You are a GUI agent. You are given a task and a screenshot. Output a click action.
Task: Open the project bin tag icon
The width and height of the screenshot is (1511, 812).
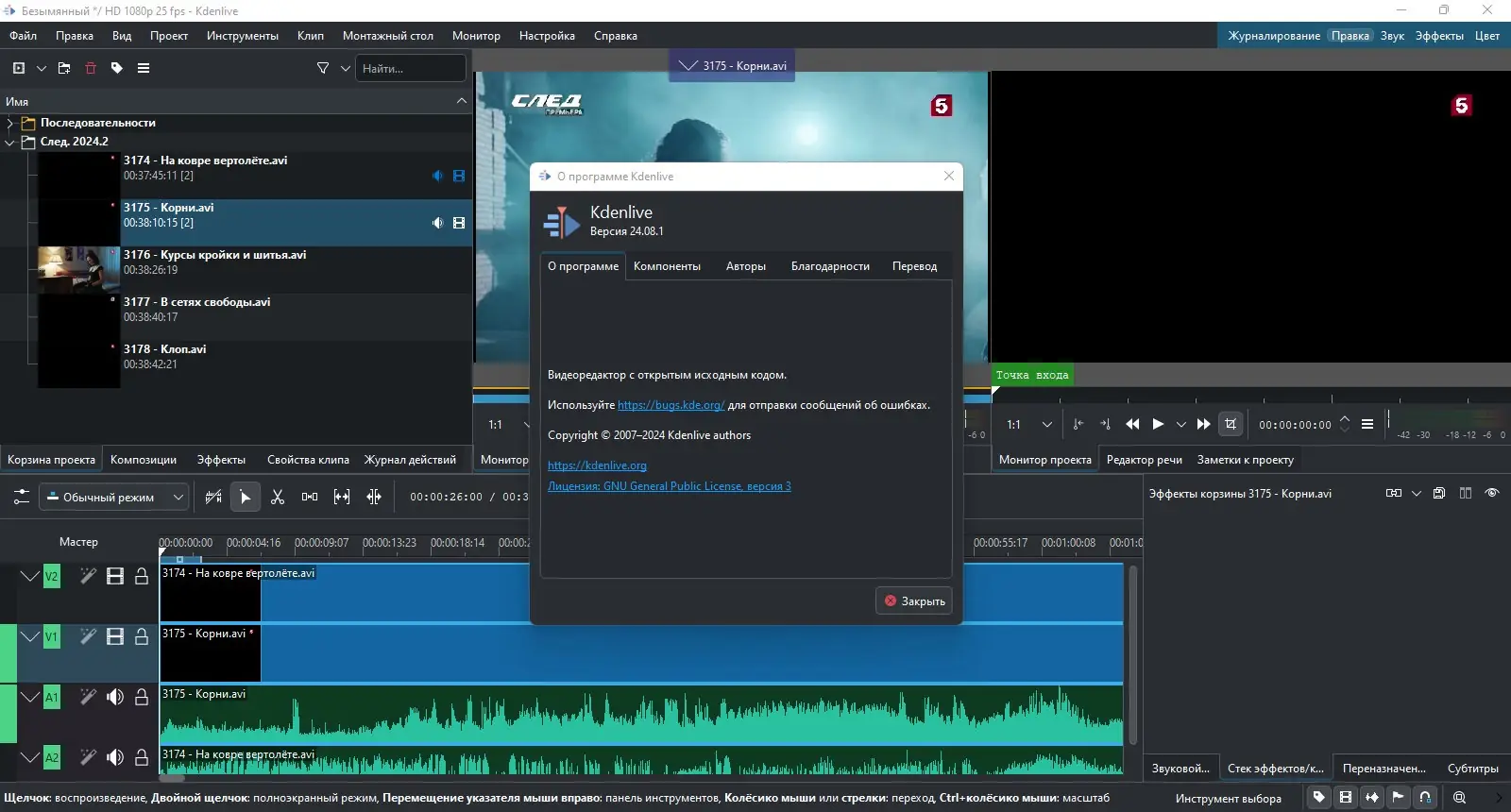[x=117, y=68]
